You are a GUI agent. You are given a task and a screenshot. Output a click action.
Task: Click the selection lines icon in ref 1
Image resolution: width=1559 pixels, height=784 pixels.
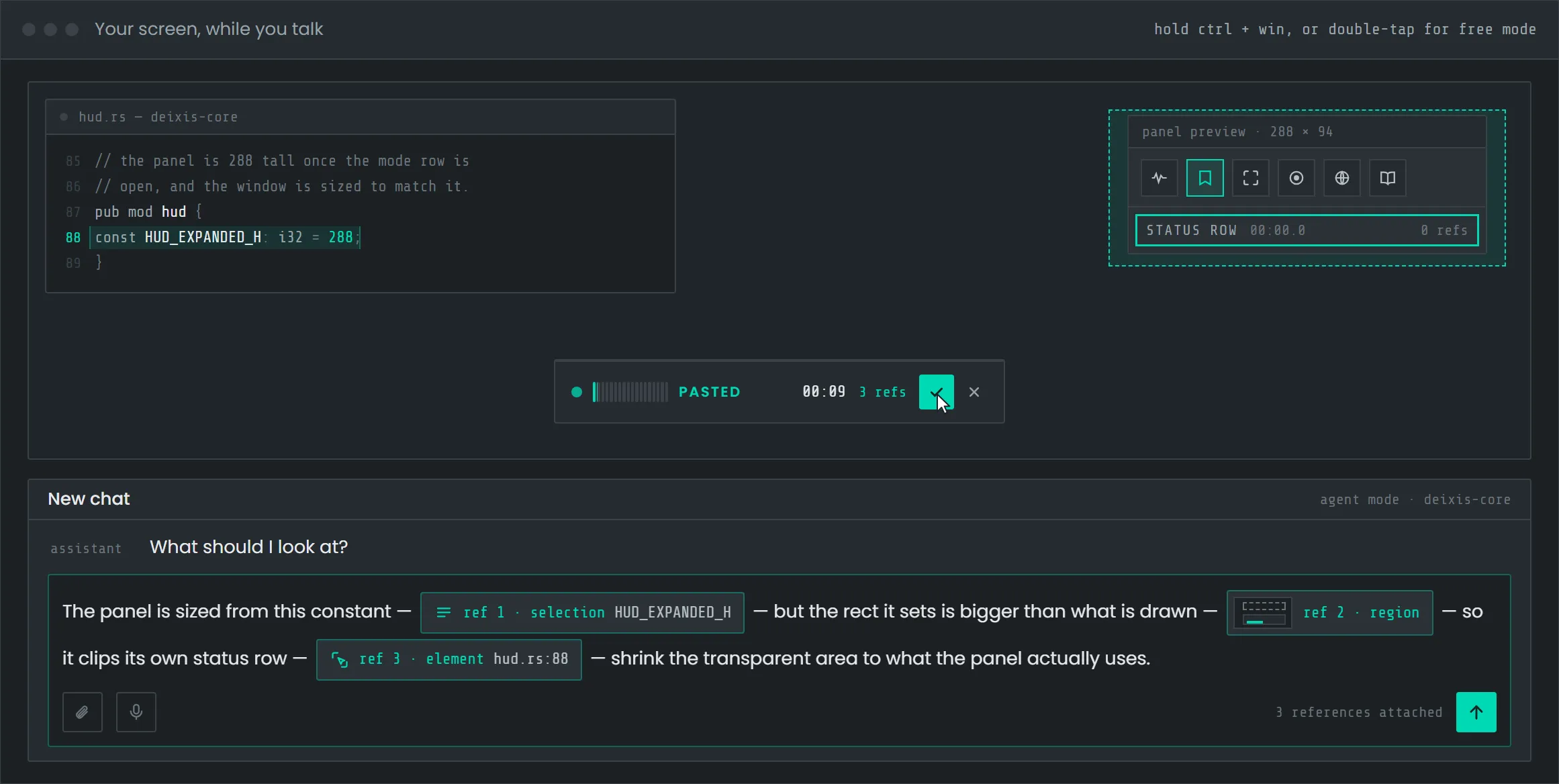tap(443, 612)
